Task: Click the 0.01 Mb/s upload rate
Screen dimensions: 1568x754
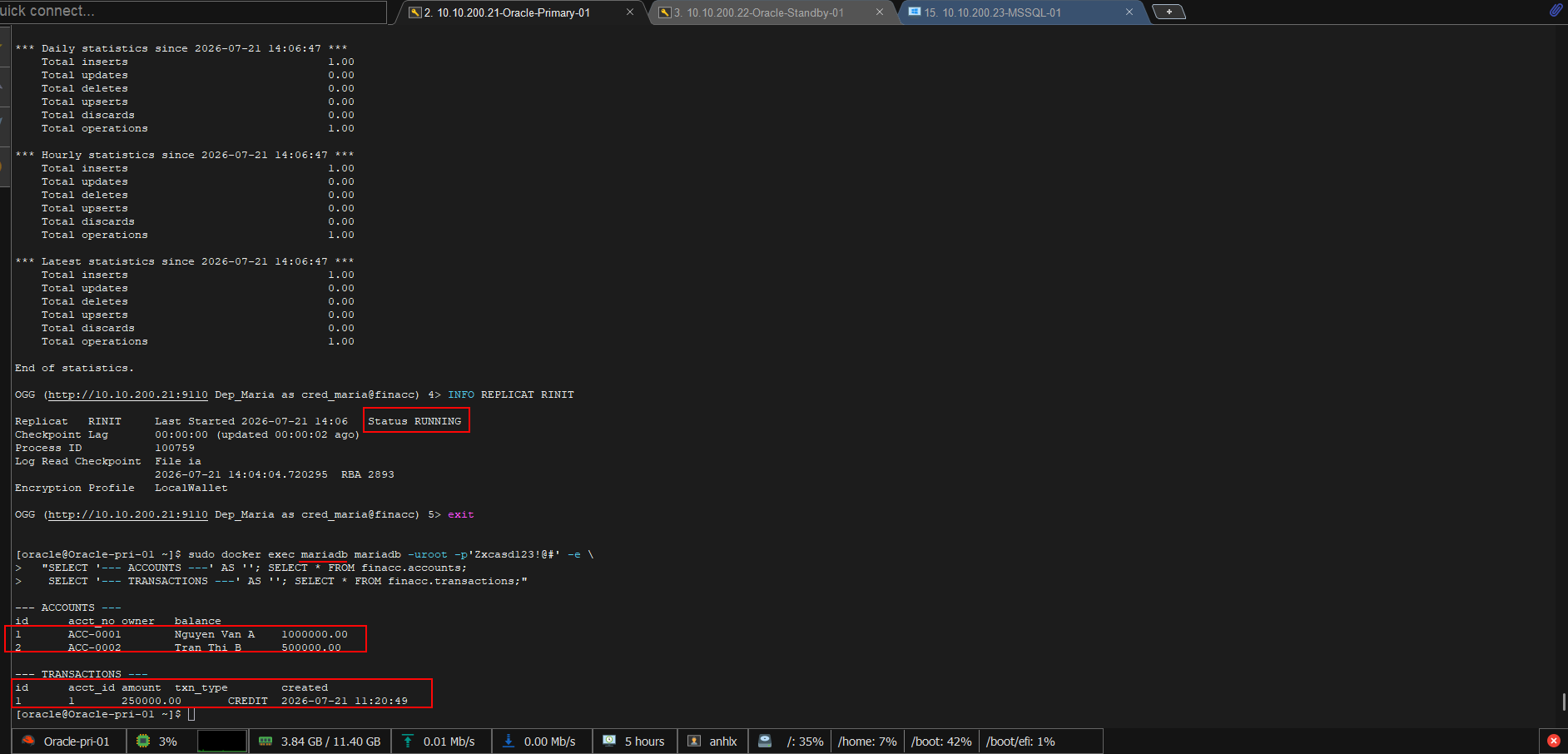Action: point(449,742)
